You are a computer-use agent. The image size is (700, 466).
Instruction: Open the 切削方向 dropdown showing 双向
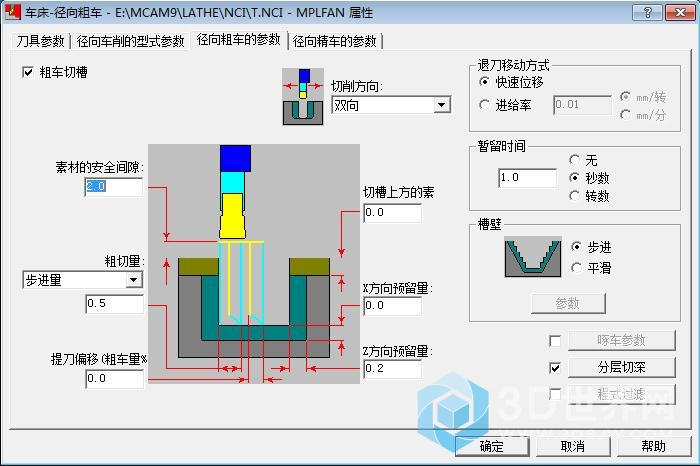pos(391,105)
